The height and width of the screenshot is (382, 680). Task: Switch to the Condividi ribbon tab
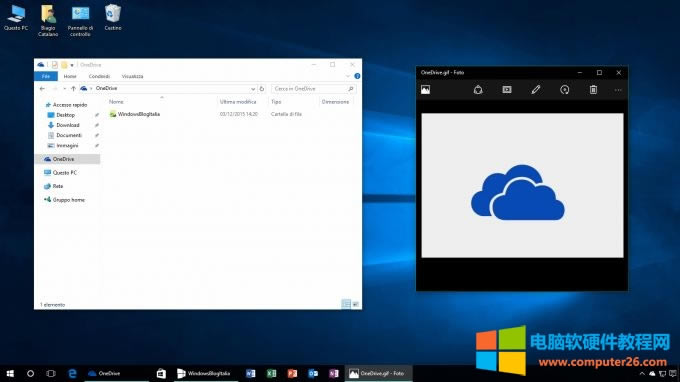click(x=99, y=76)
